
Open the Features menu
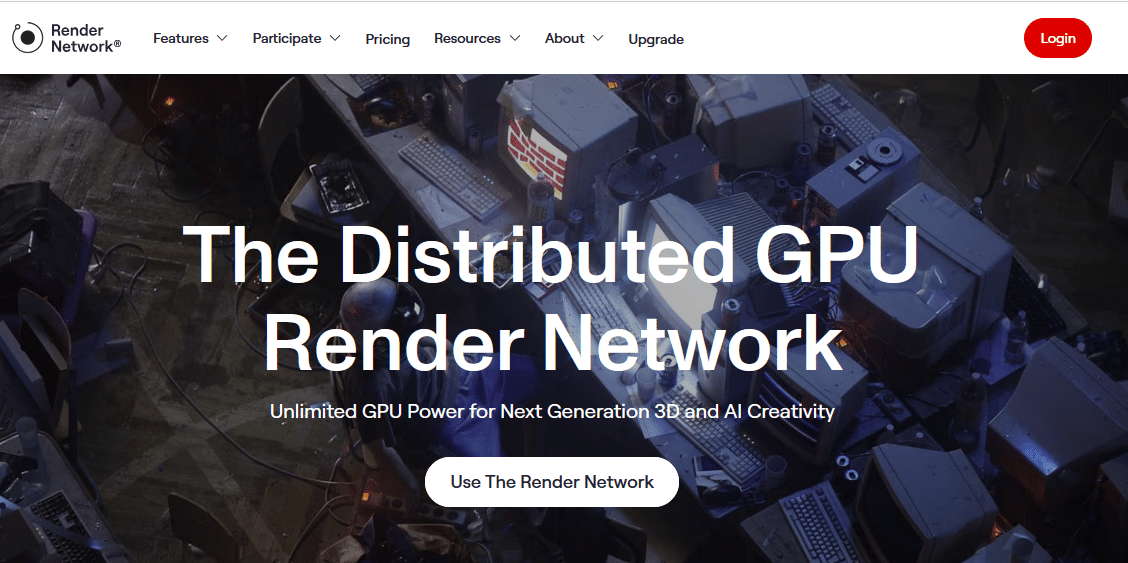click(x=181, y=38)
